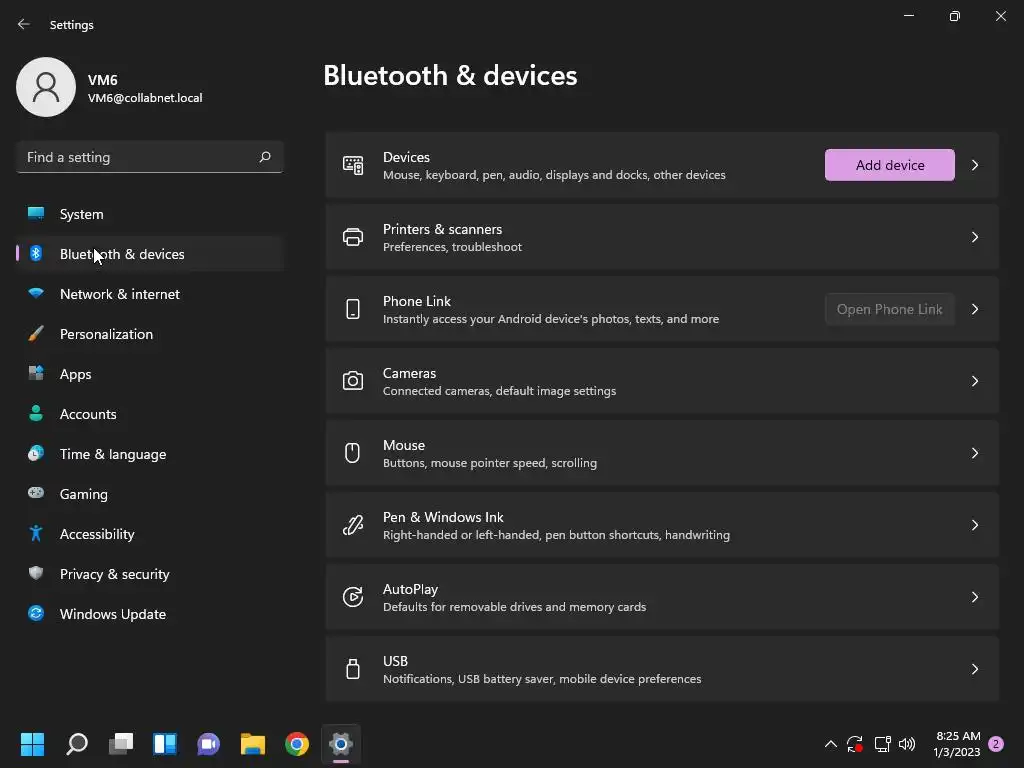Click the Open Phone Link button
The width and height of the screenshot is (1024, 768).
pos(889,309)
